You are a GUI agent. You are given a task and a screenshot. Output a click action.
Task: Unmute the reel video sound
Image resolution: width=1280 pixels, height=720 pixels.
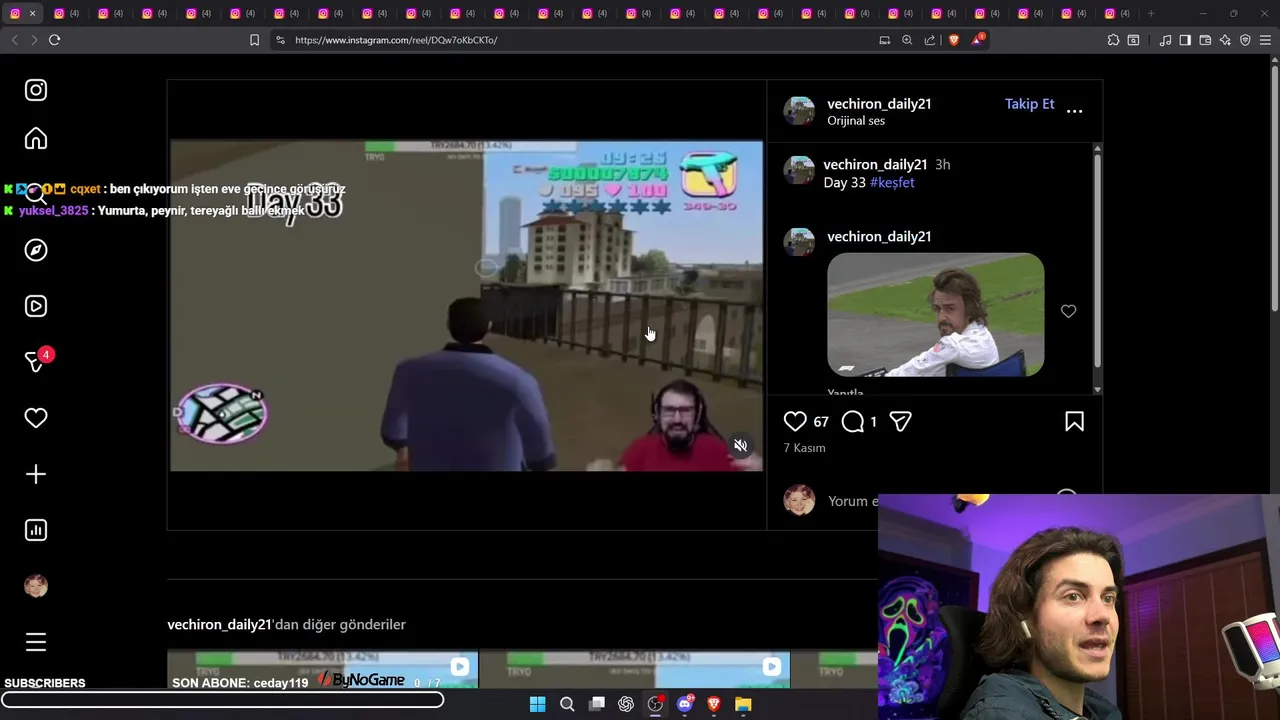point(740,446)
